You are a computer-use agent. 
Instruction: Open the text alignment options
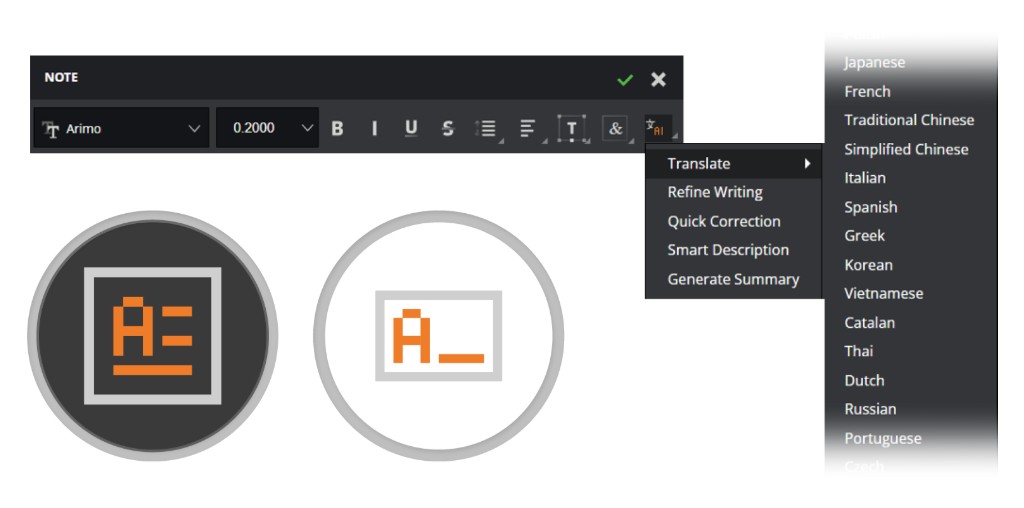tap(528, 128)
